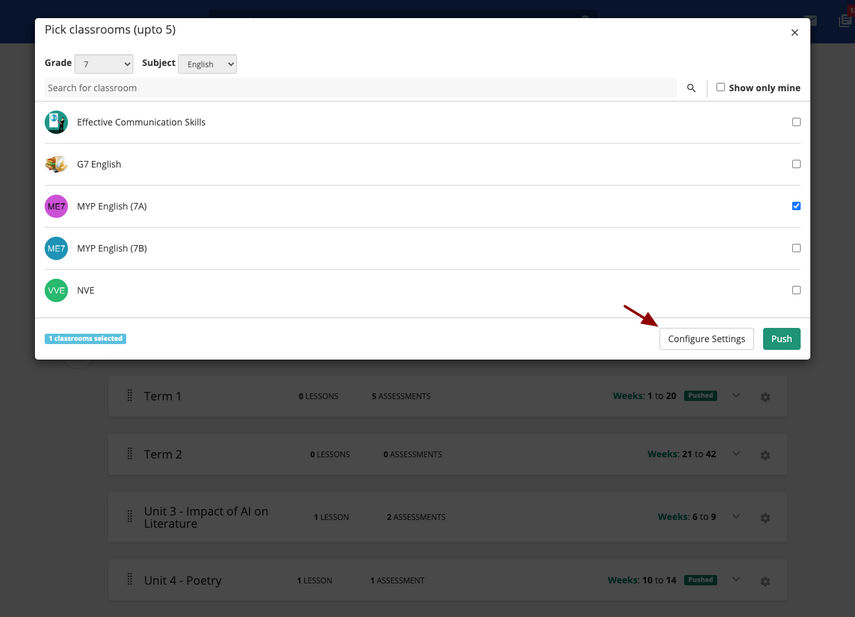Enable the Show only mine checkbox

tap(720, 87)
